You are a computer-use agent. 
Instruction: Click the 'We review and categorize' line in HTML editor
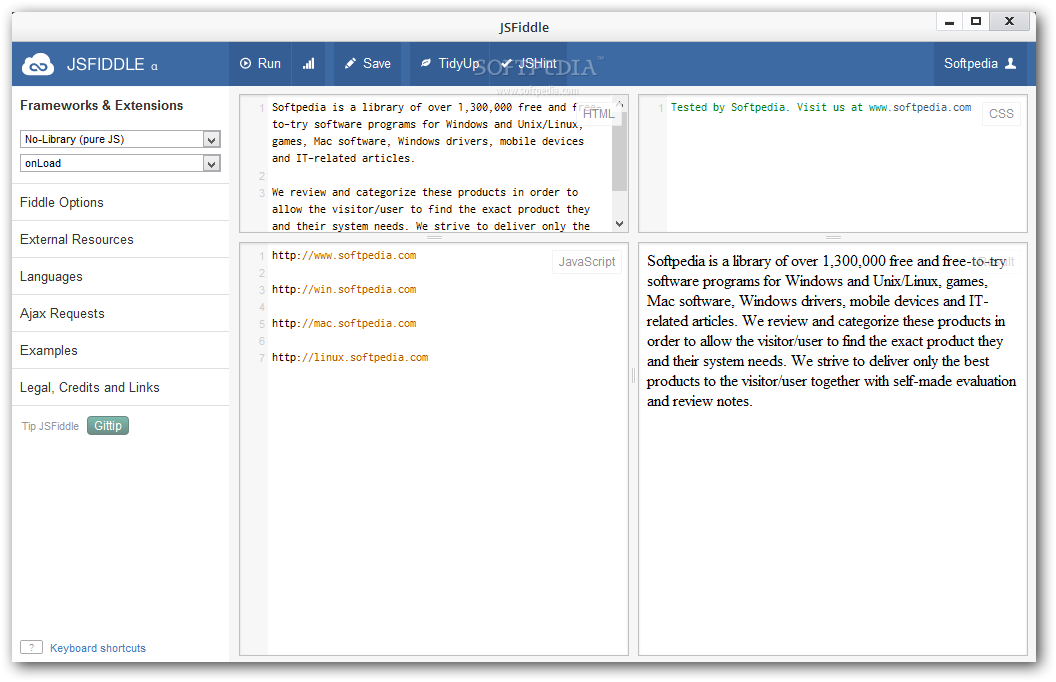tap(425, 193)
